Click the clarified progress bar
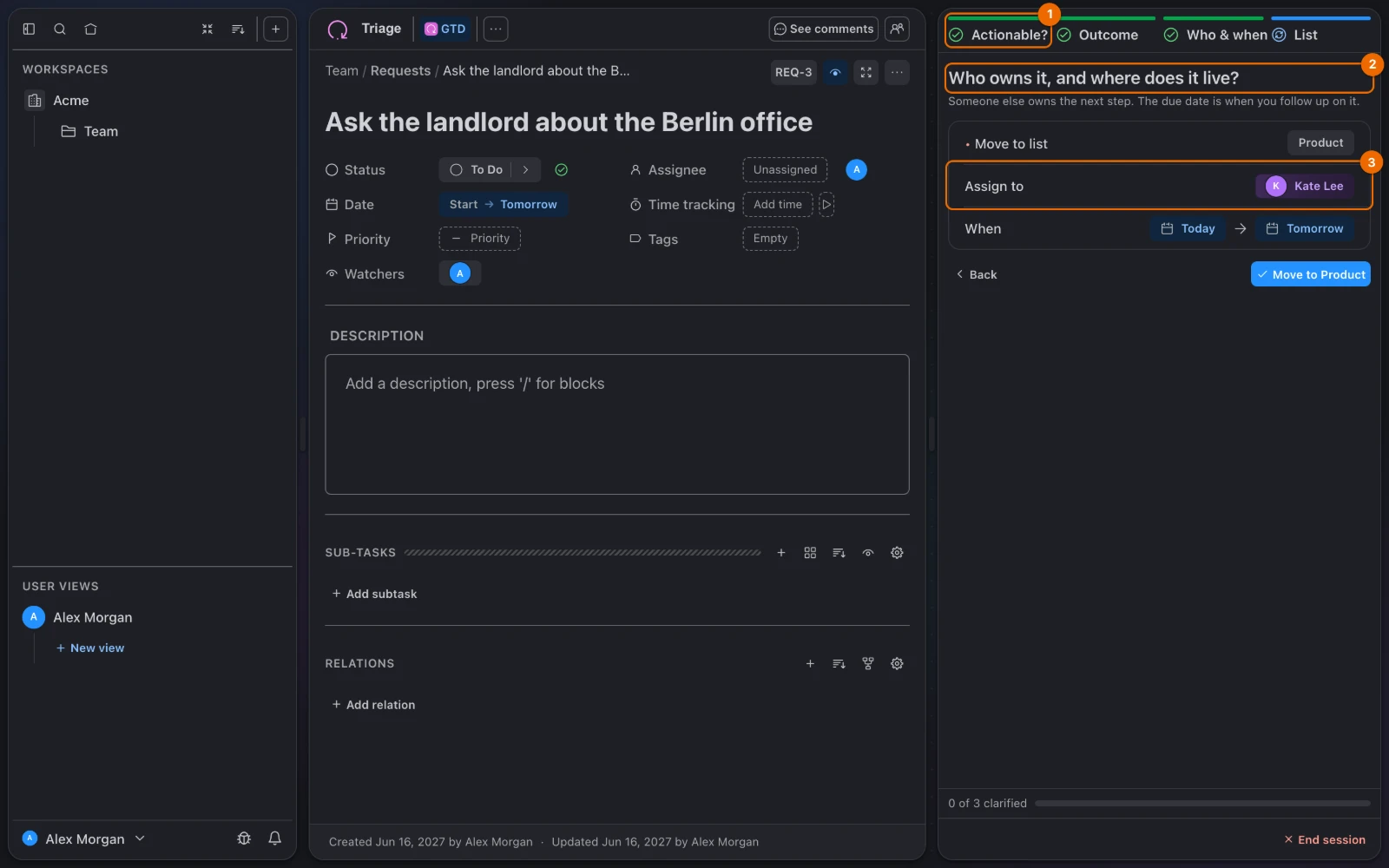The image size is (1389, 868). [1202, 804]
